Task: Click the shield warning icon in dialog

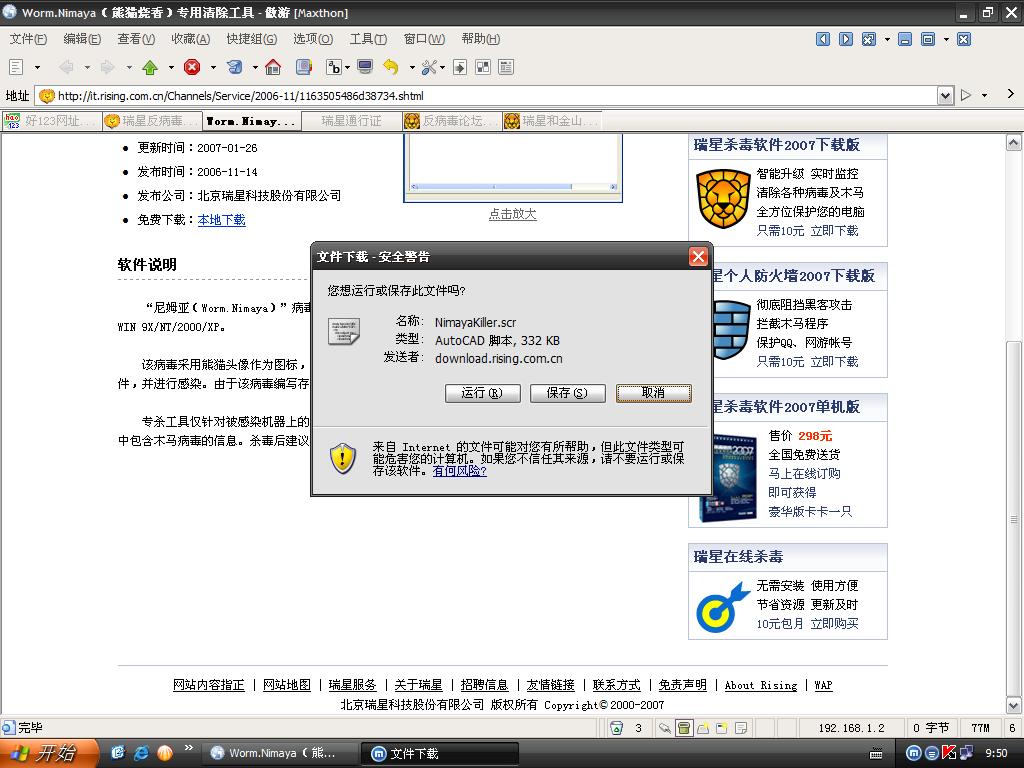Action: 342,458
